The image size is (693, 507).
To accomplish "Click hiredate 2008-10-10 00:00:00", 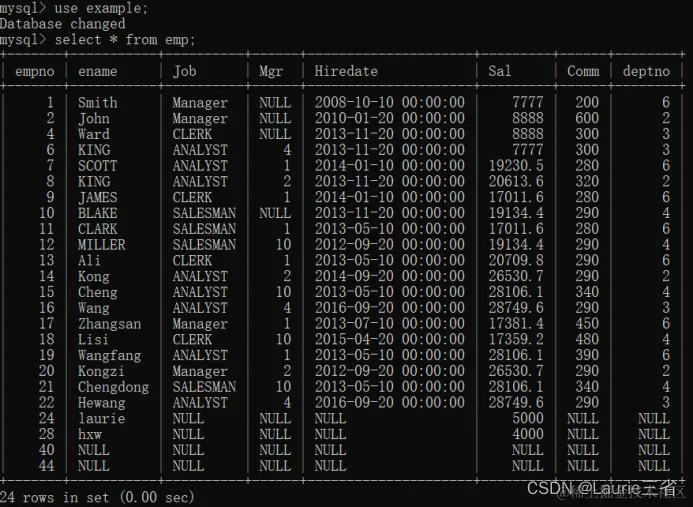I will 389,103.
